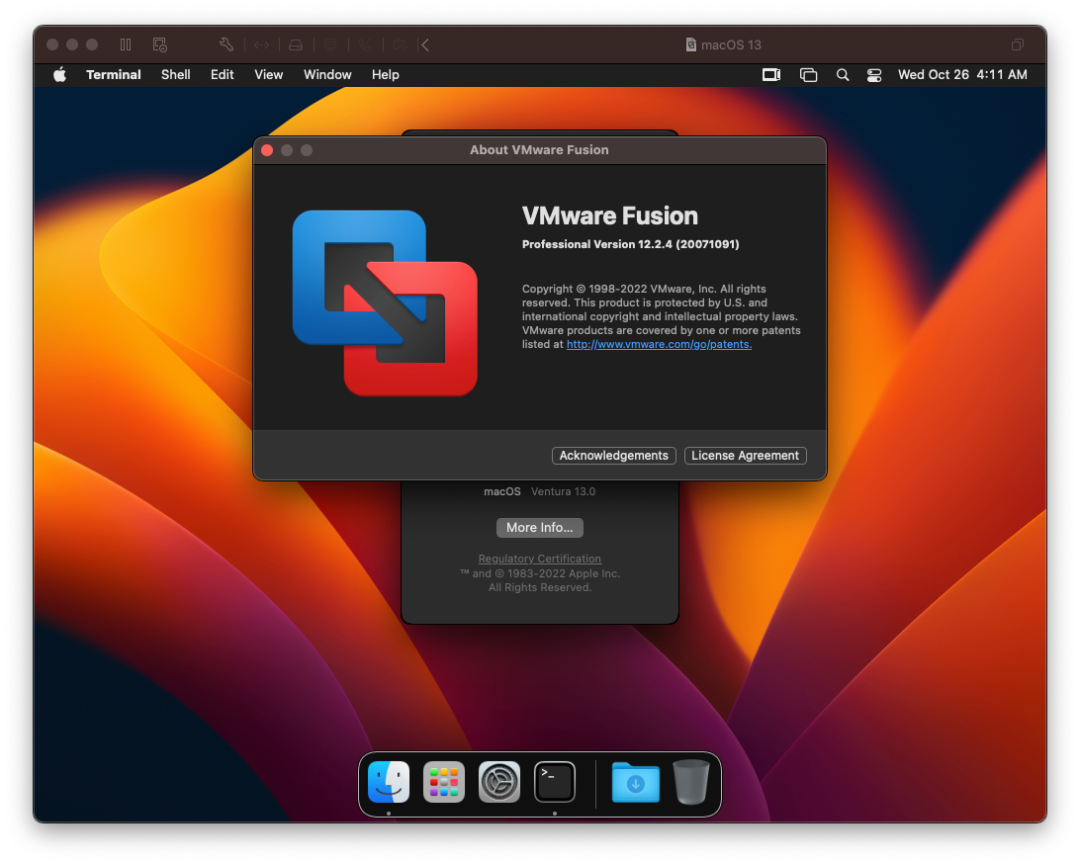Click the Acknowledgements button
Screen dimensions: 1080x864
[614, 455]
